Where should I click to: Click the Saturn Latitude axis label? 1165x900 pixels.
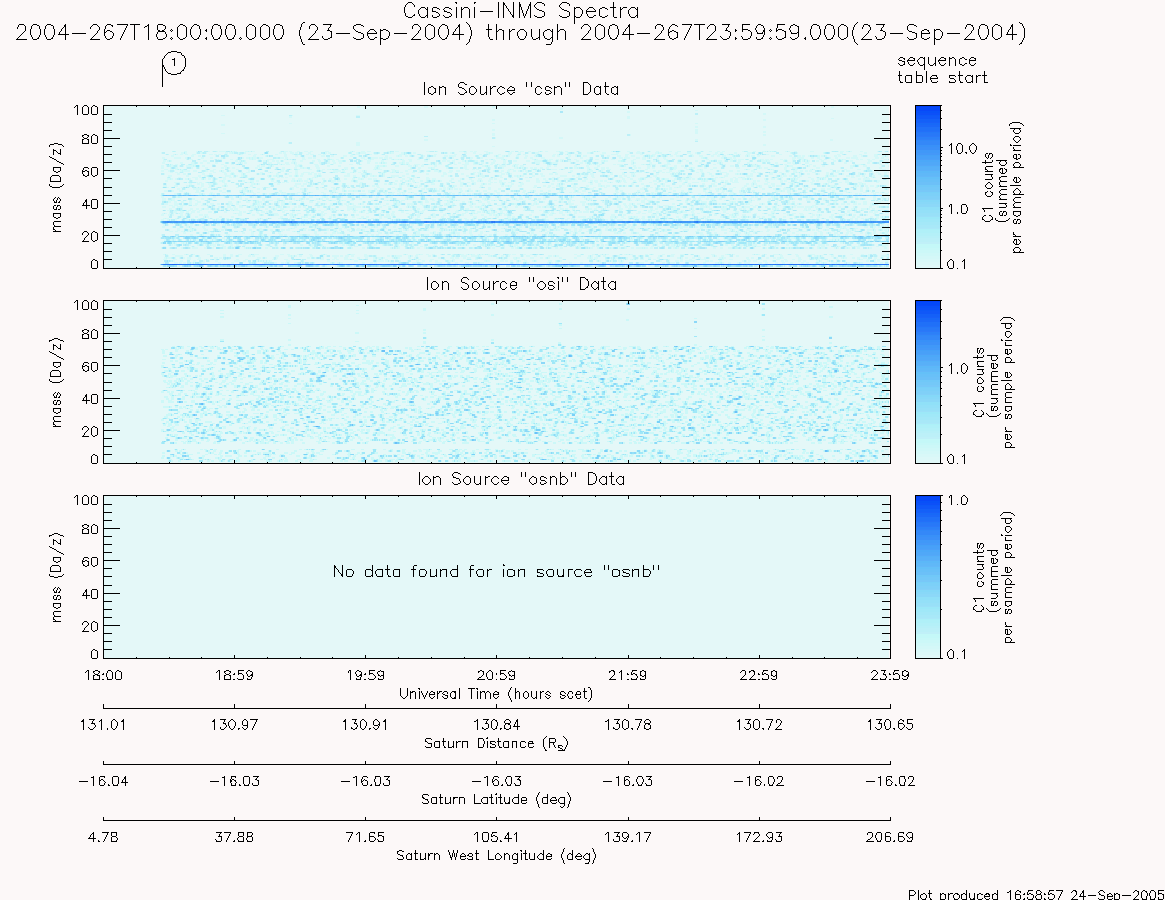pos(496,800)
